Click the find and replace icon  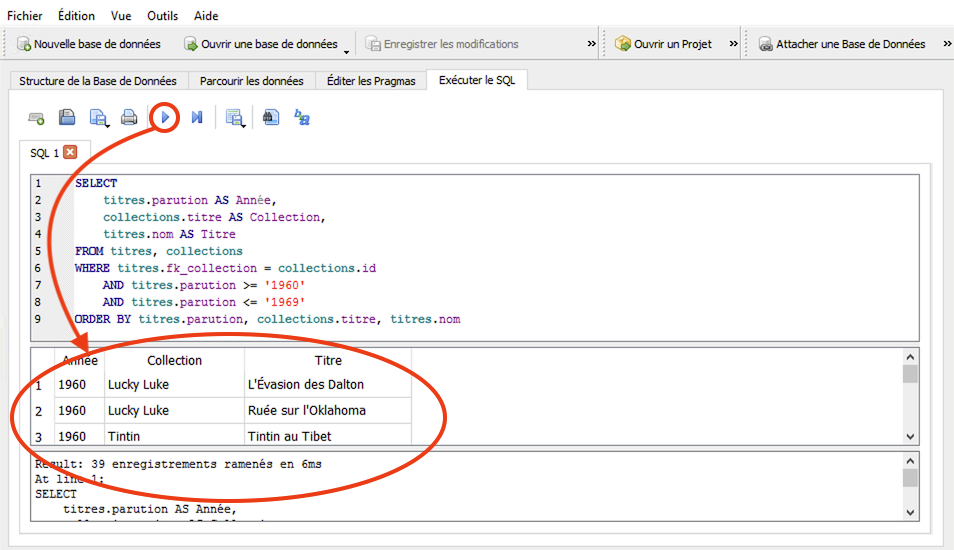tap(301, 118)
